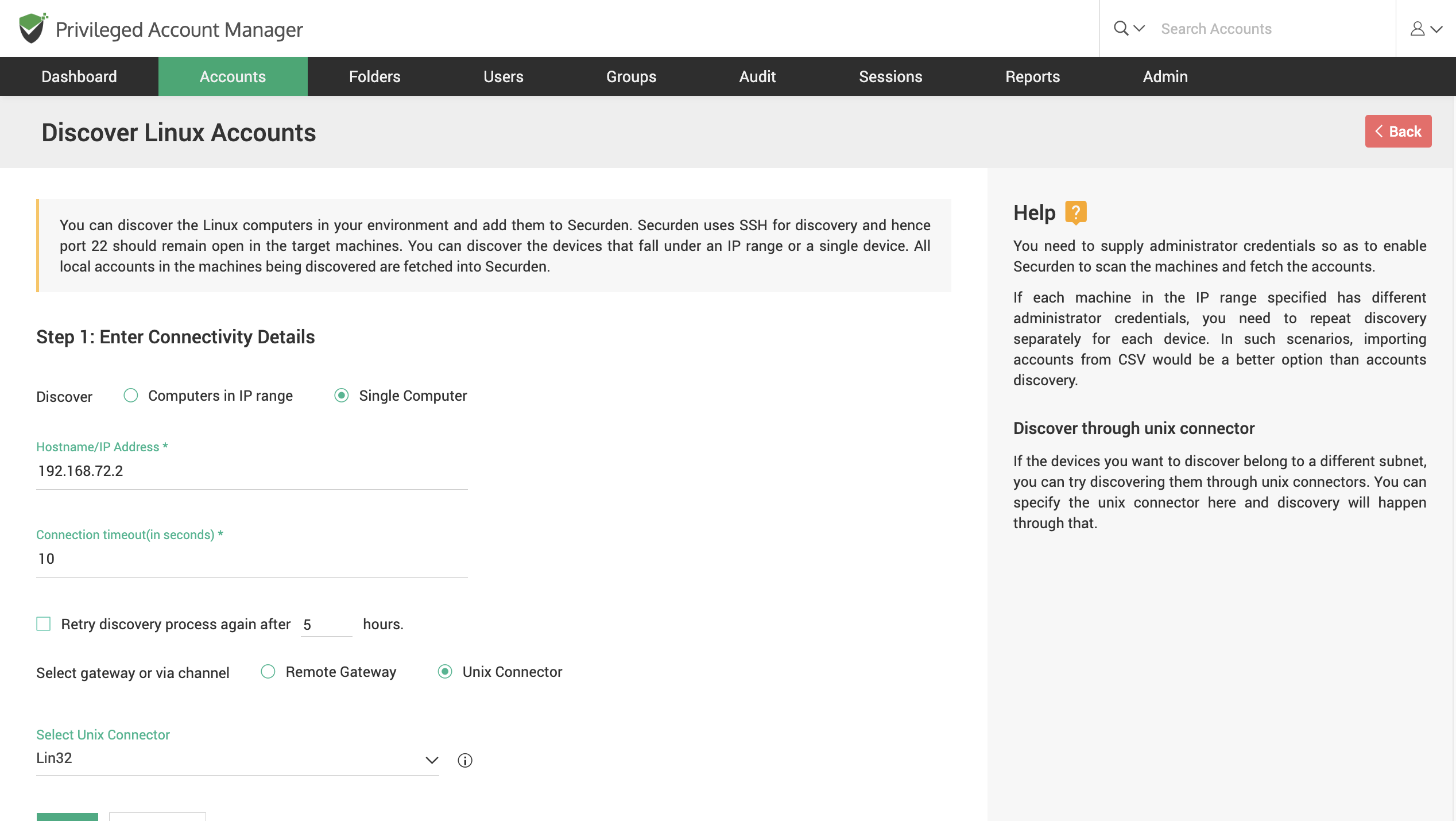Go to the Reports tab
This screenshot has height=821, width=1456.
pos(1033,76)
